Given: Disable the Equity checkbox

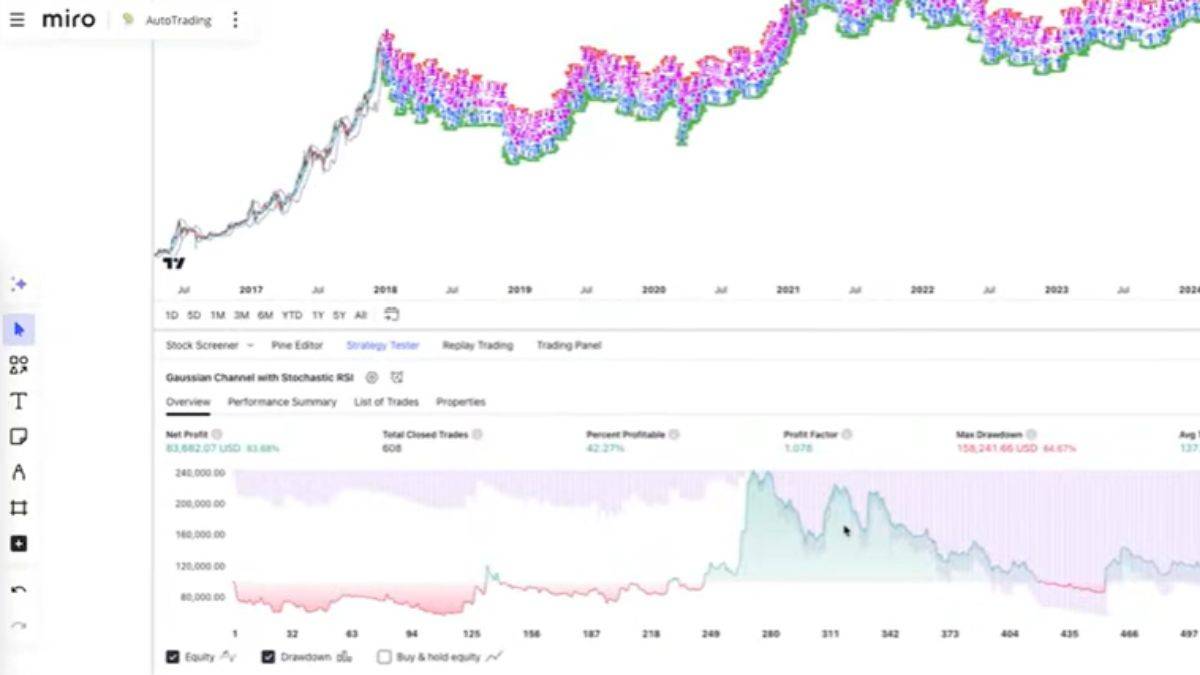Looking at the screenshot, I should pyautogui.click(x=173, y=657).
